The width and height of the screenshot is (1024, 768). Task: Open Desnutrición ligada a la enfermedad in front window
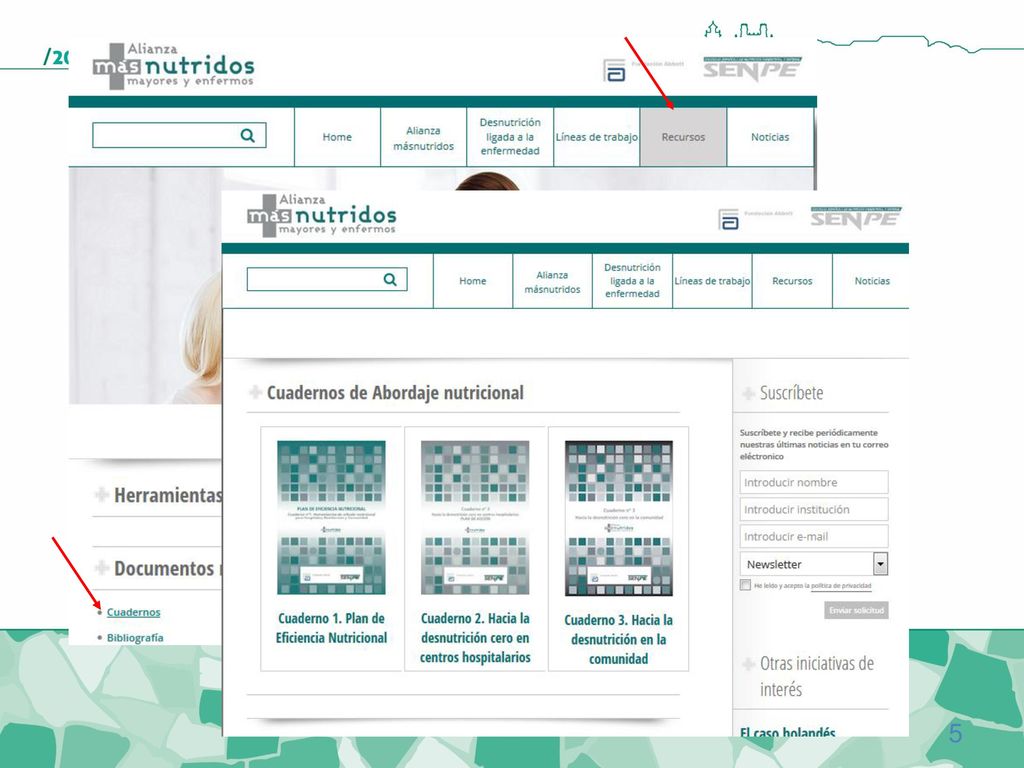click(x=632, y=281)
